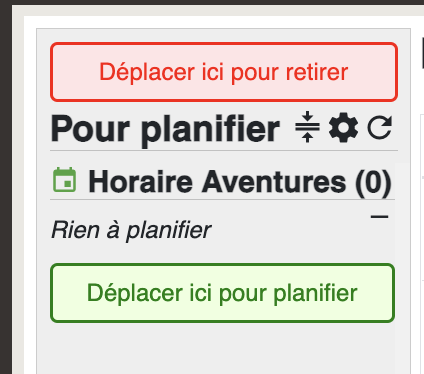Open the gear settings icon
Screen dimensions: 424x374
343,128
